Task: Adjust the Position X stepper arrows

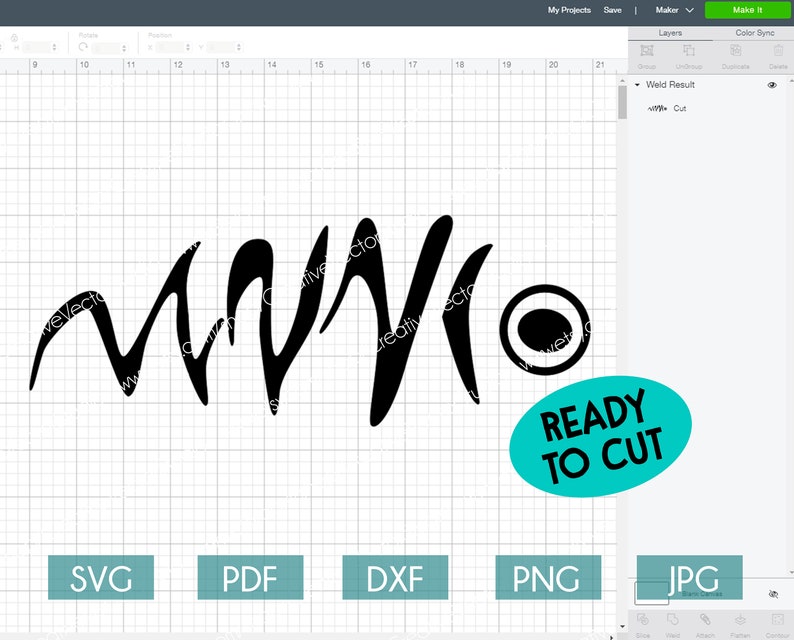Action: (188, 48)
